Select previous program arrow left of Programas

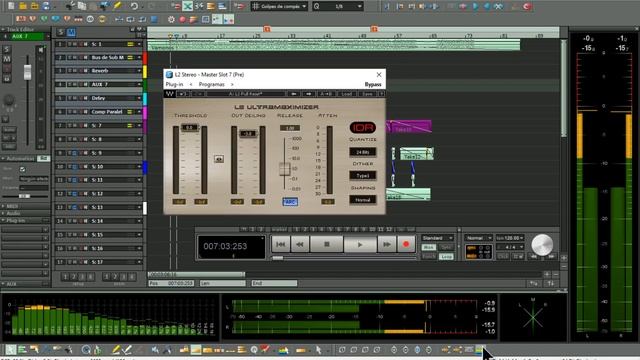coord(191,84)
